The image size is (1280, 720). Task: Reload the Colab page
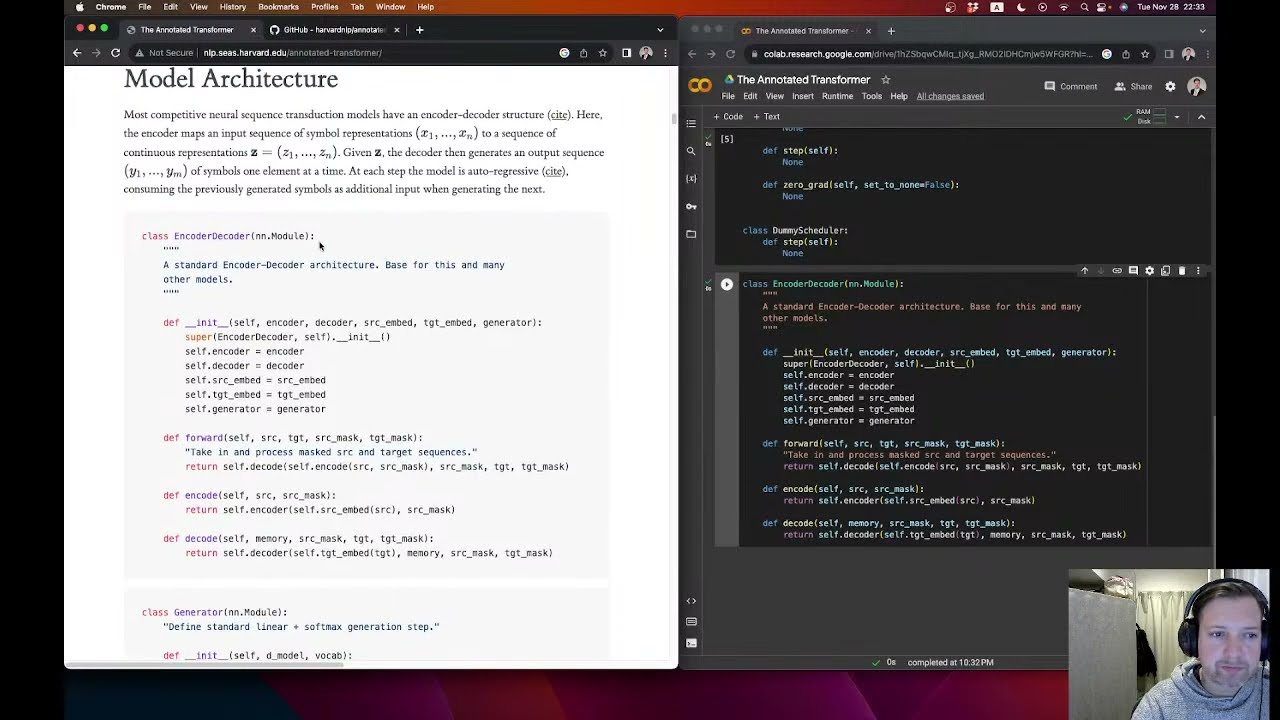click(x=730, y=54)
